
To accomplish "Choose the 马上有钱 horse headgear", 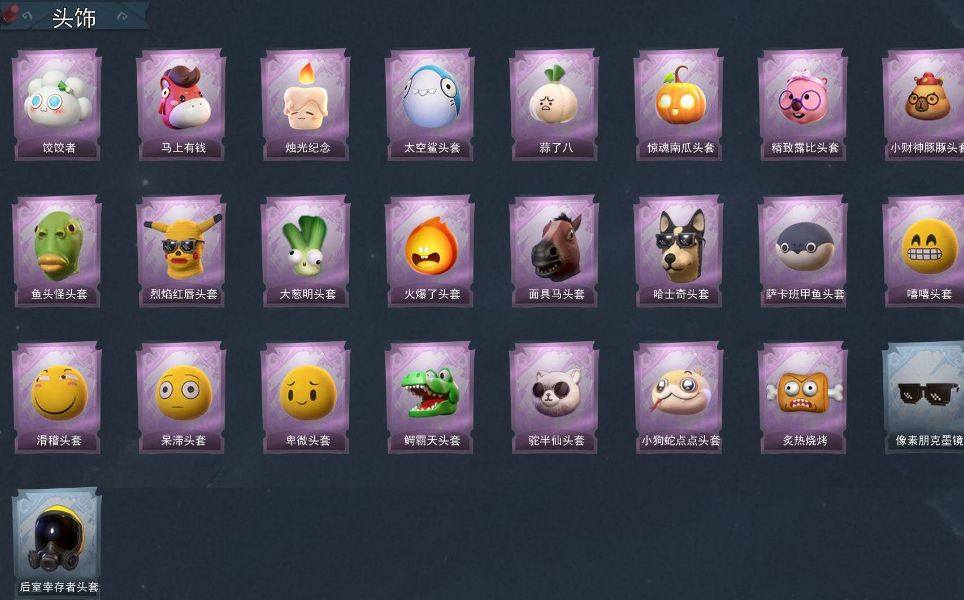I will 181,105.
